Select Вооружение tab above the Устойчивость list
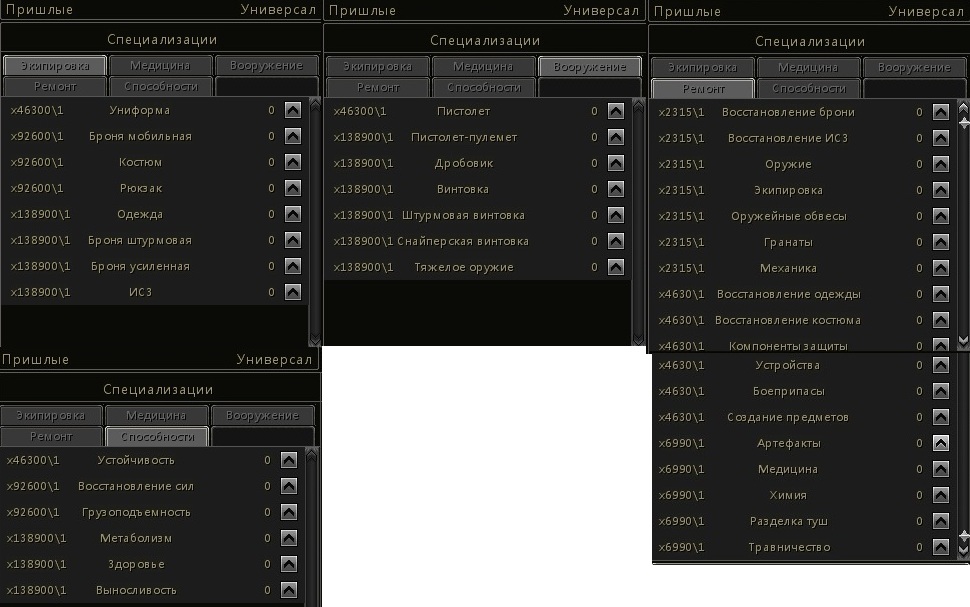This screenshot has height=607, width=970. pyautogui.click(x=262, y=415)
